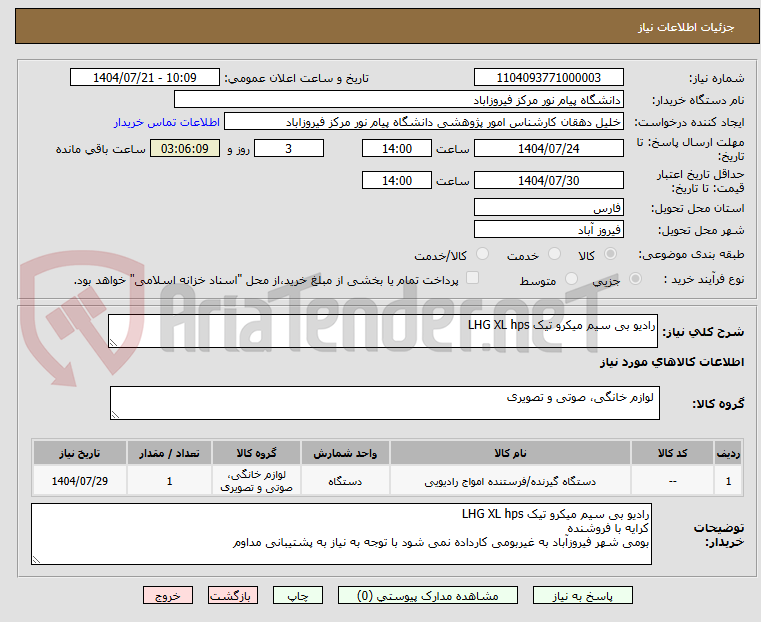Screen dimensions: 761x622
Task: Click the need date cell 1404/07/29
Action: click(80, 481)
